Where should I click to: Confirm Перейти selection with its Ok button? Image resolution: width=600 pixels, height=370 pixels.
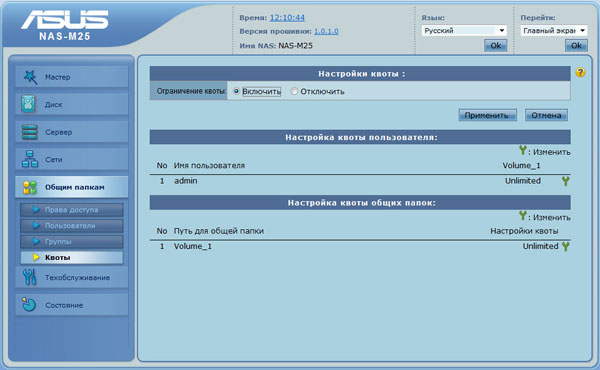coord(576,46)
